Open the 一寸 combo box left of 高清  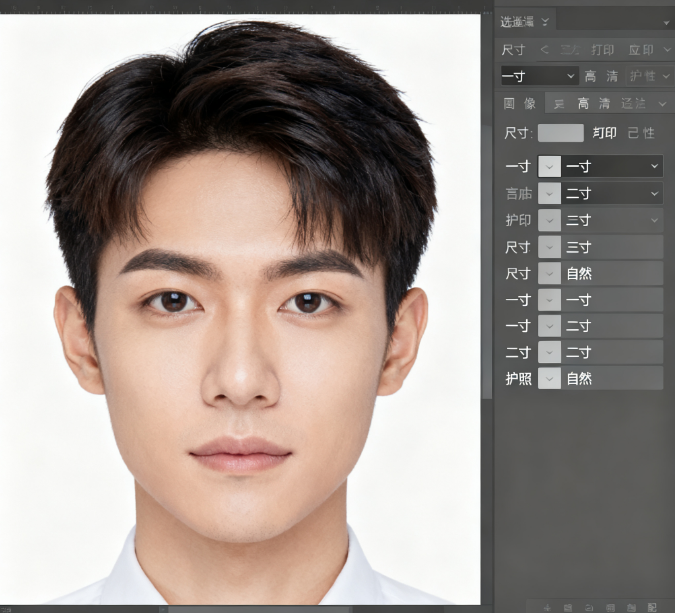click(539, 76)
